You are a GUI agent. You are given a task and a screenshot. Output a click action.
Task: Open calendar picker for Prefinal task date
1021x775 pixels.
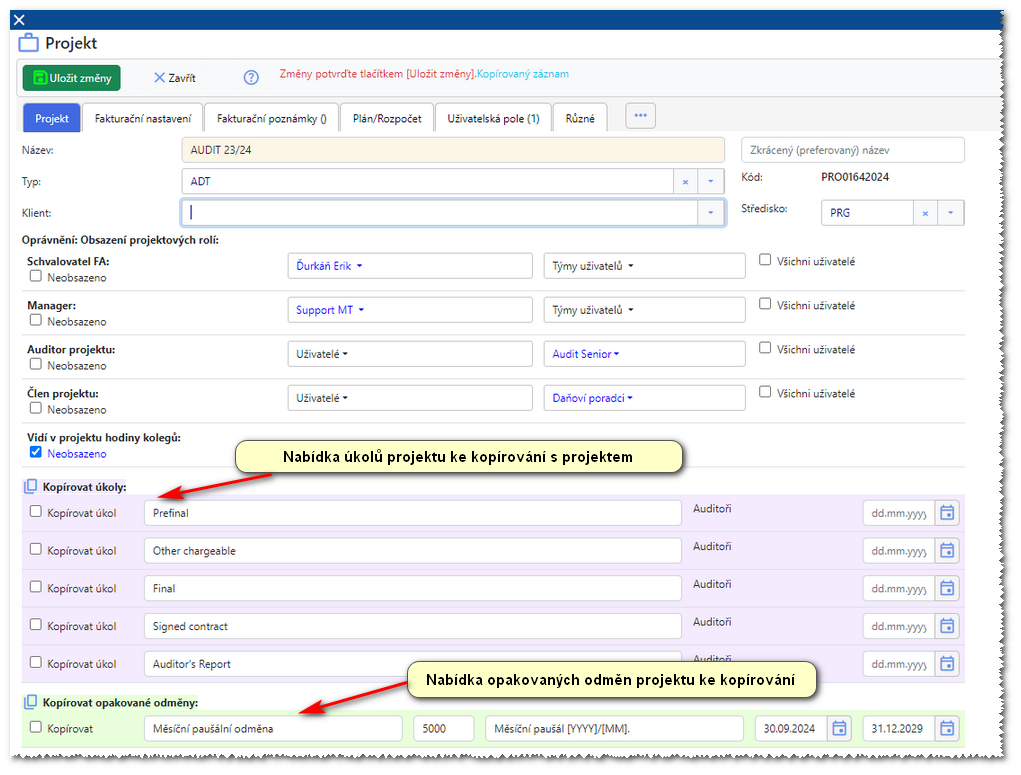tap(947, 513)
